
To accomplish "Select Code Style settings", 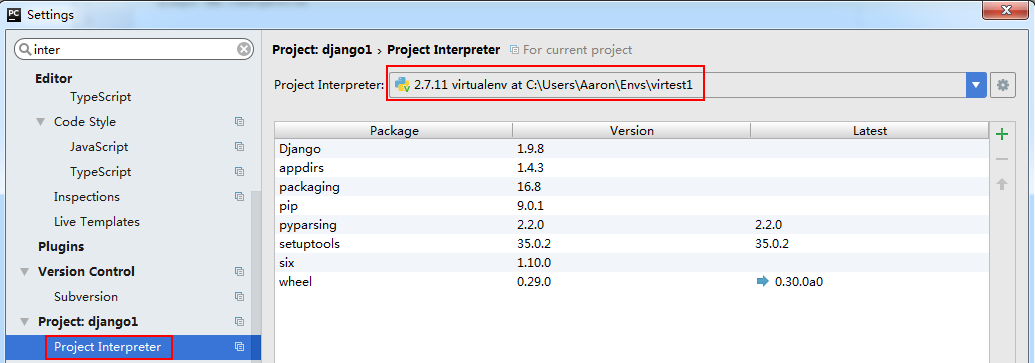I will 84,121.
